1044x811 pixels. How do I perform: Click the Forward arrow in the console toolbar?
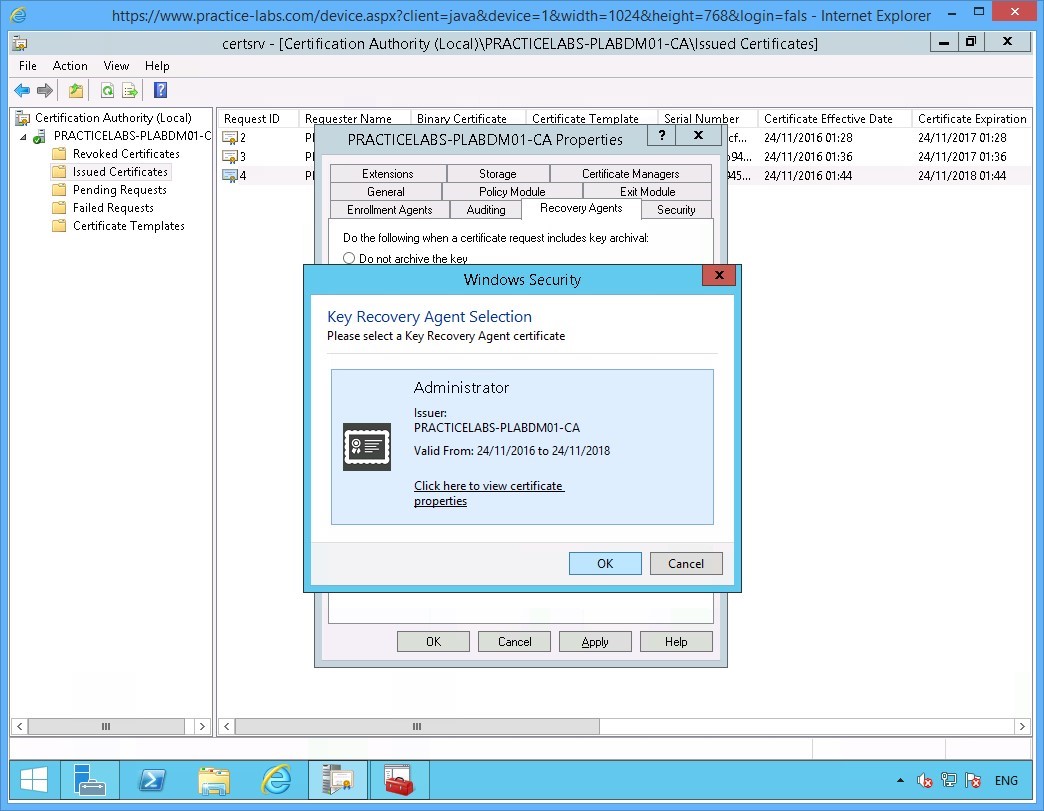point(43,90)
